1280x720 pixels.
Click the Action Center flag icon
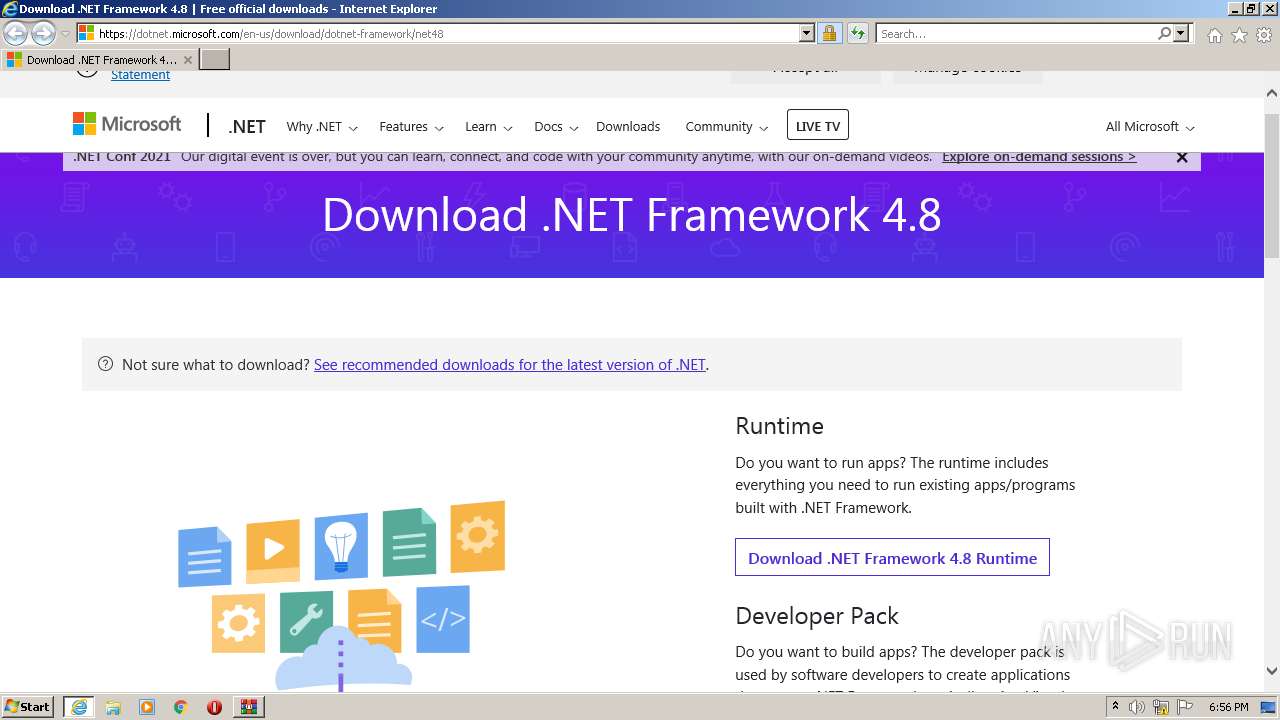[1185, 707]
